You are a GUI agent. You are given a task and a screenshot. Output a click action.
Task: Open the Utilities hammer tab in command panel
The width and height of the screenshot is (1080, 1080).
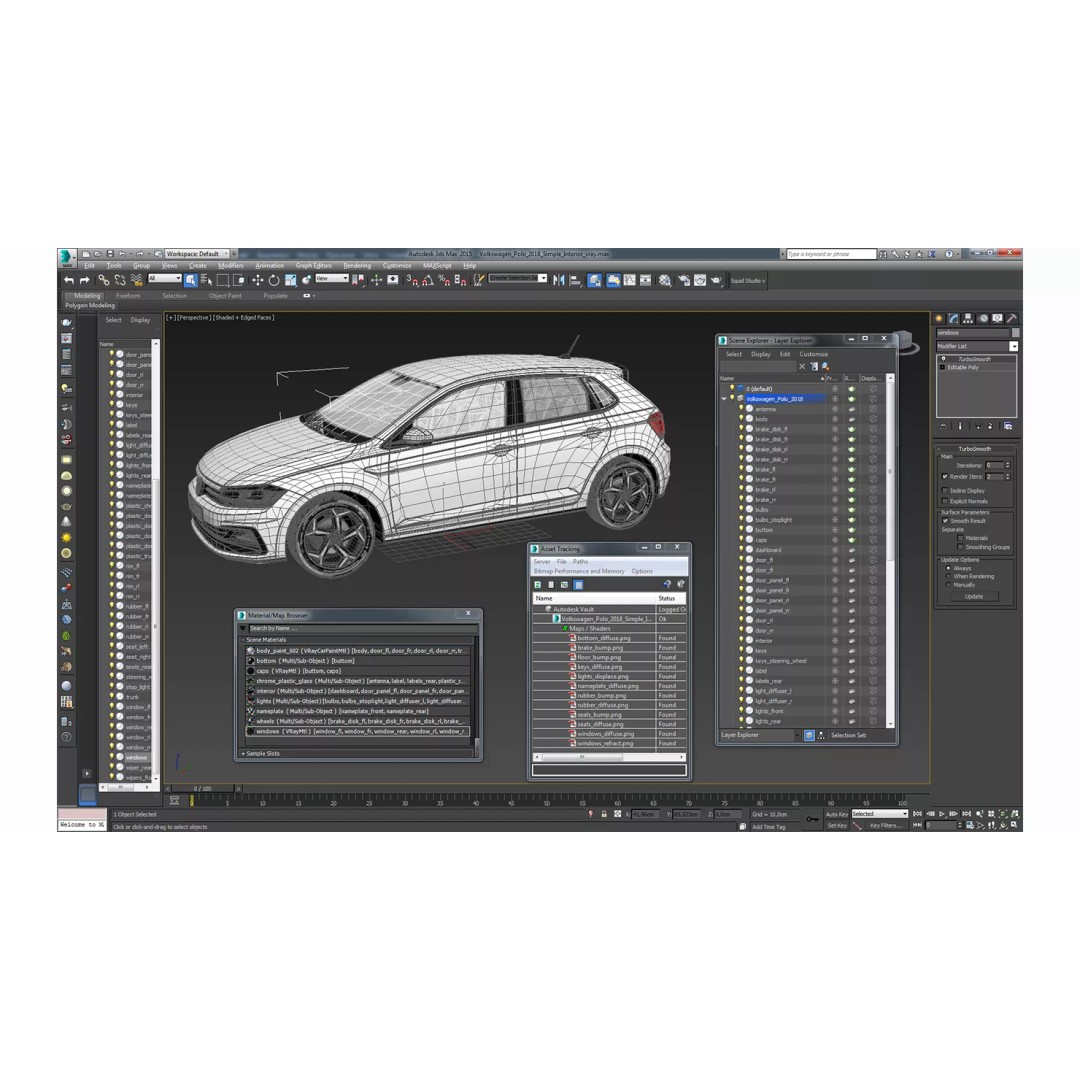click(1012, 318)
